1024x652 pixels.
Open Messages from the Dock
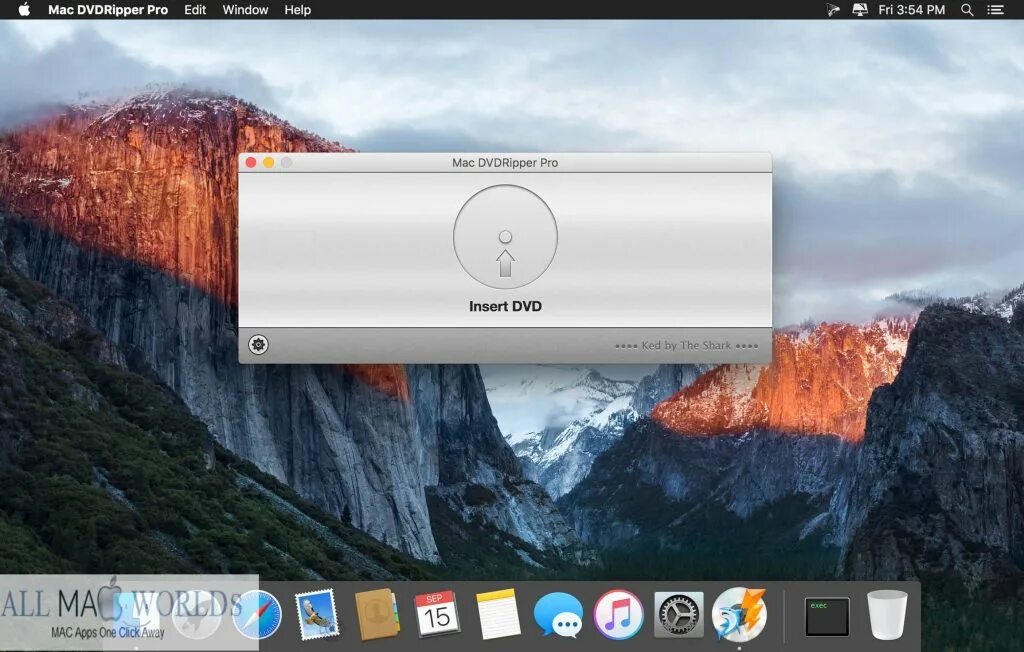[558, 615]
